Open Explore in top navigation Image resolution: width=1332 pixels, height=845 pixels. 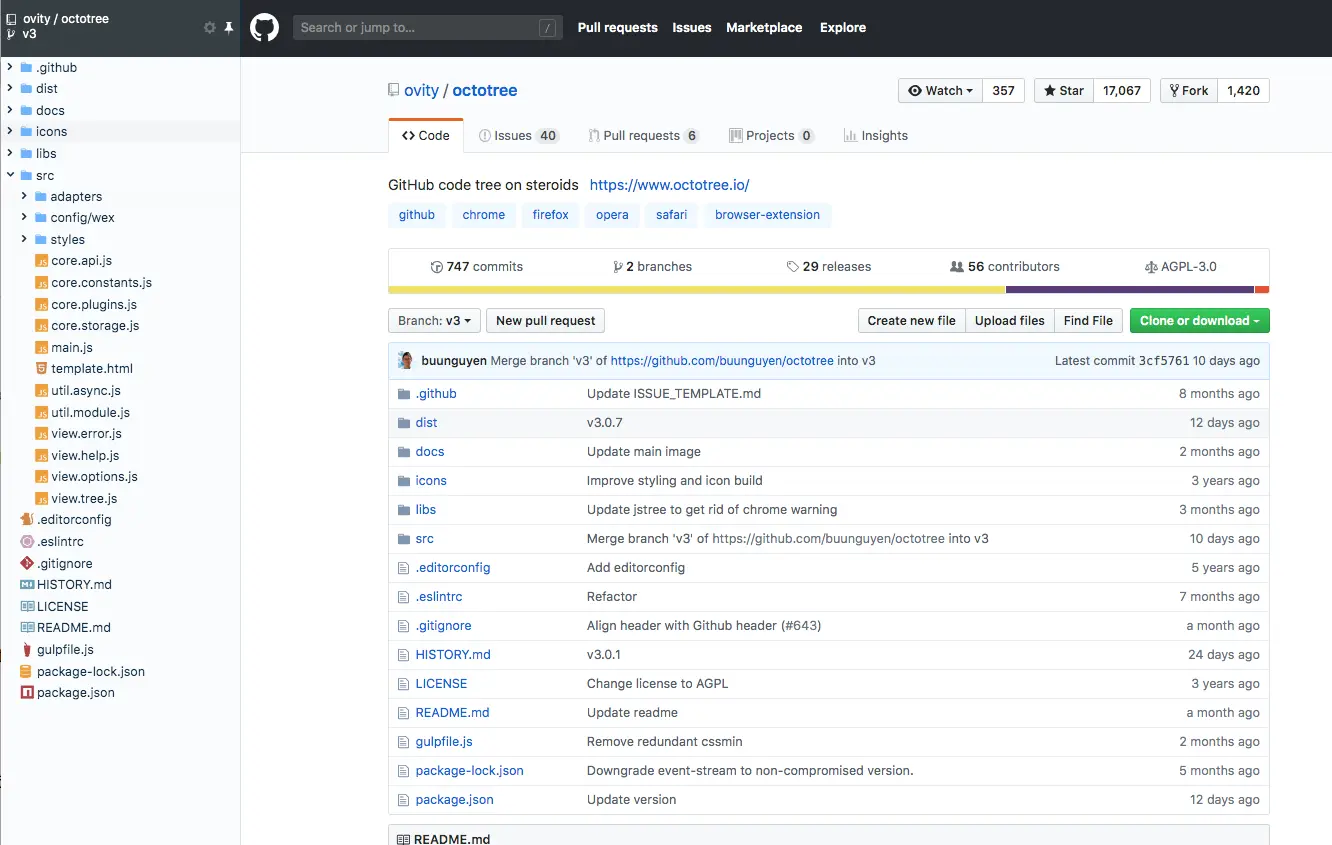843,28
